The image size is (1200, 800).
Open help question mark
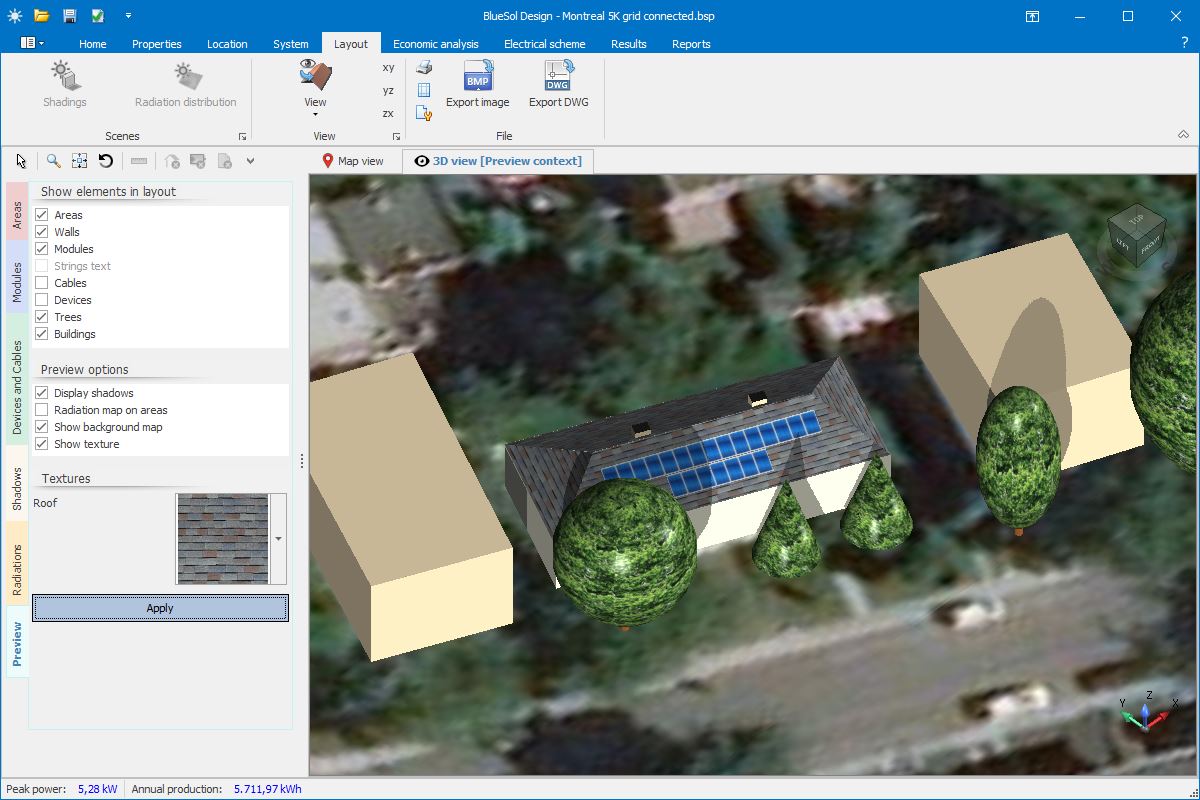1184,43
